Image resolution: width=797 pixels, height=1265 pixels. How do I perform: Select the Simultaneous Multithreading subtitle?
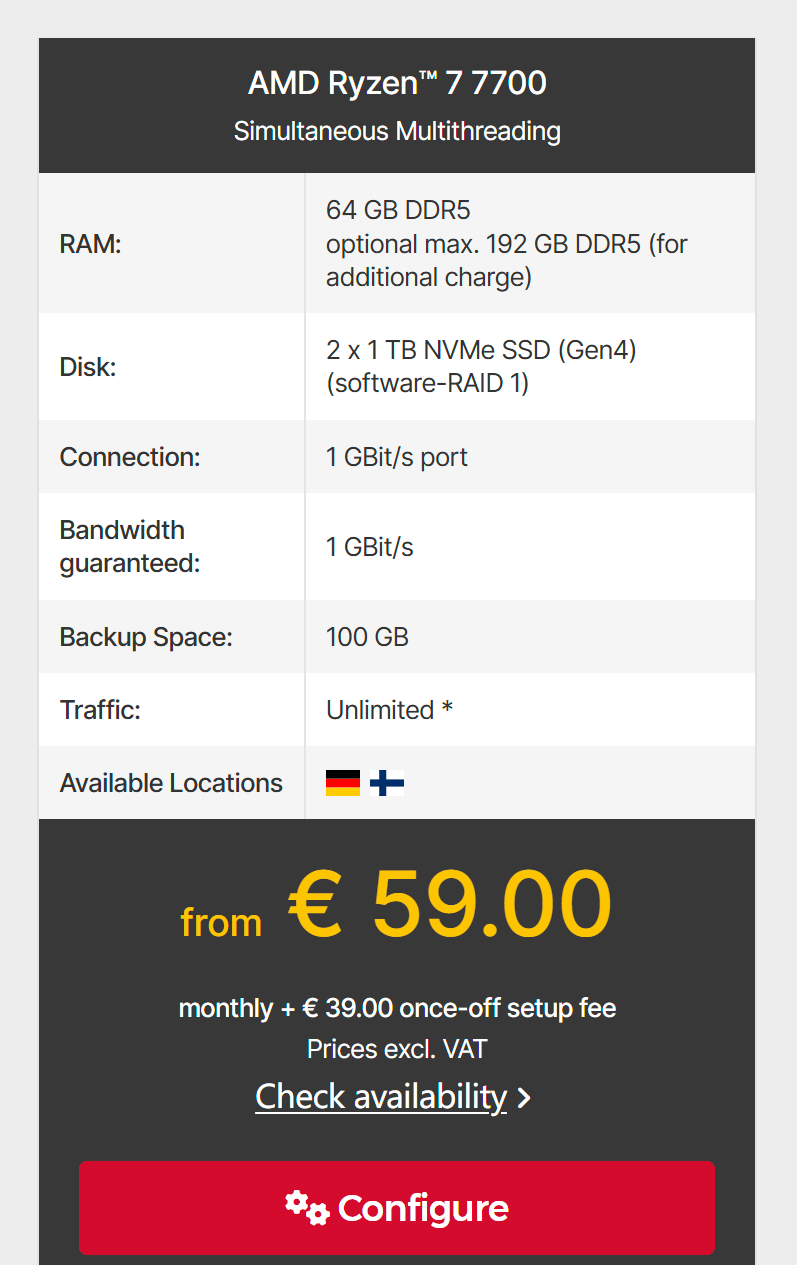pyautogui.click(x=397, y=131)
